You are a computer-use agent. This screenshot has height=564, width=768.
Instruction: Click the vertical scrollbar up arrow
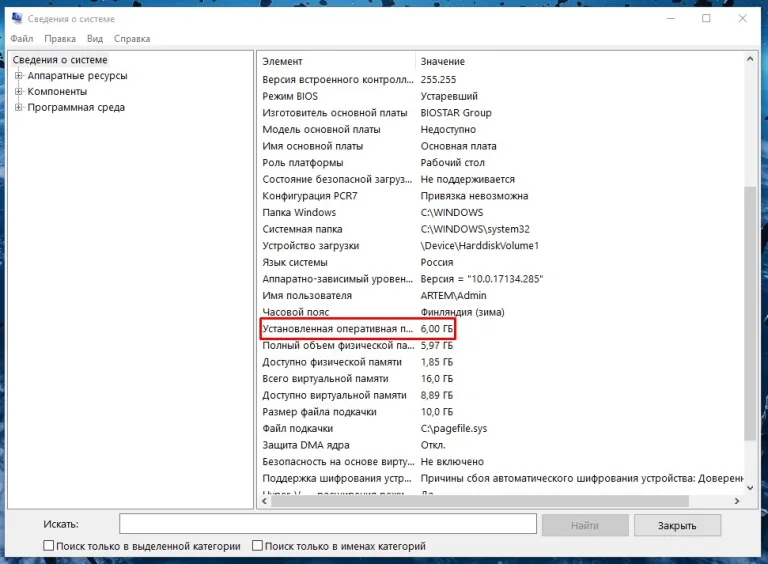coord(750,59)
